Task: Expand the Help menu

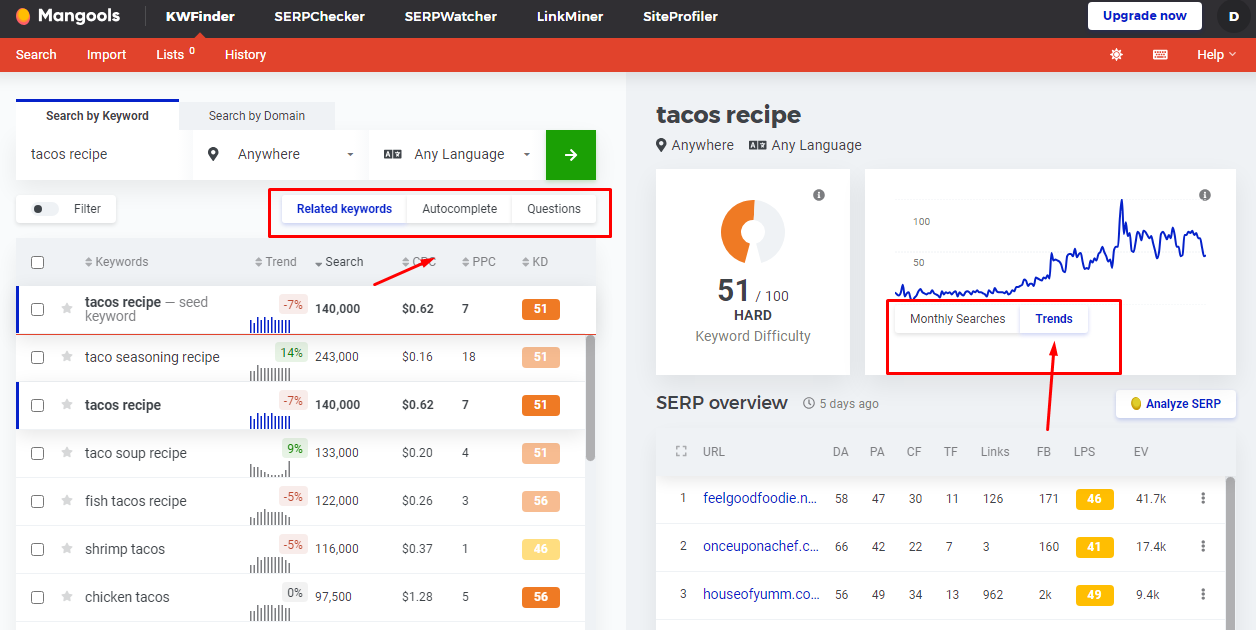Action: click(1217, 55)
